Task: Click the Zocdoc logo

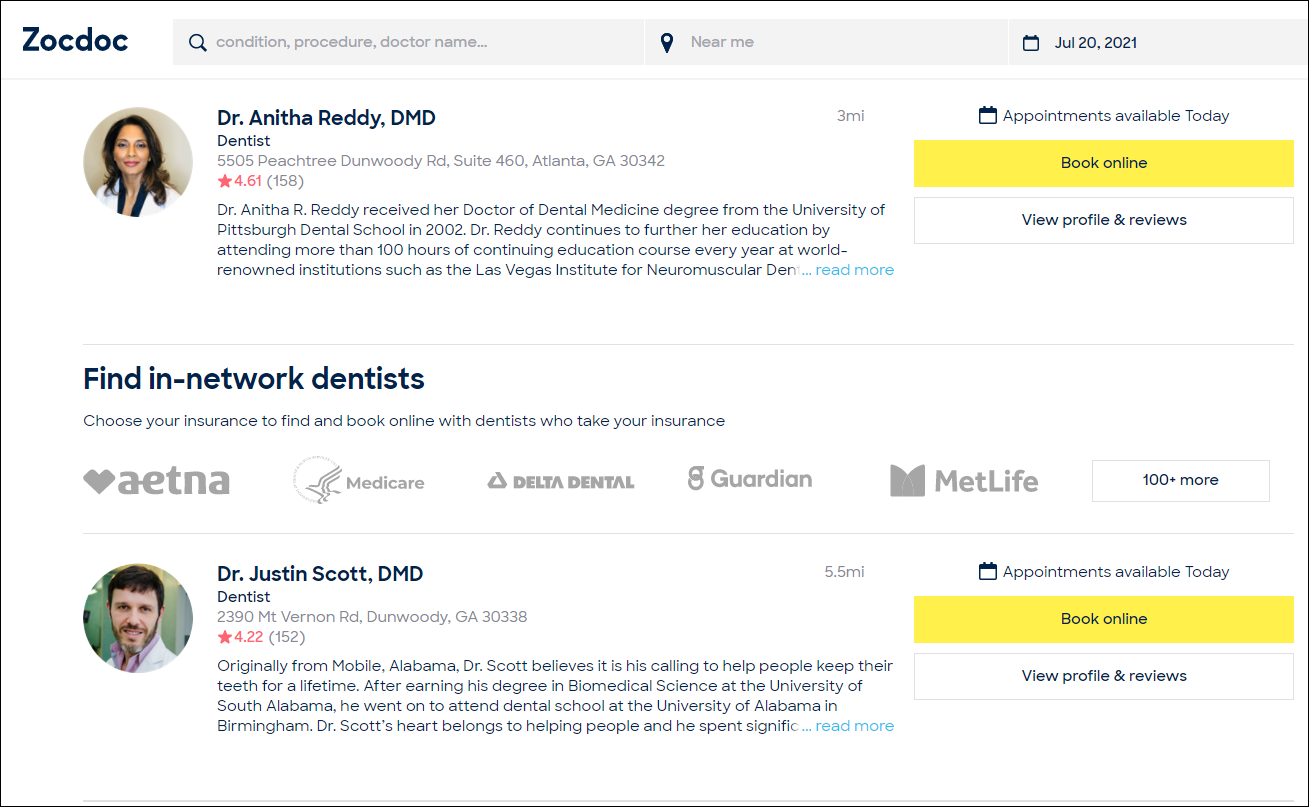Action: pos(75,41)
